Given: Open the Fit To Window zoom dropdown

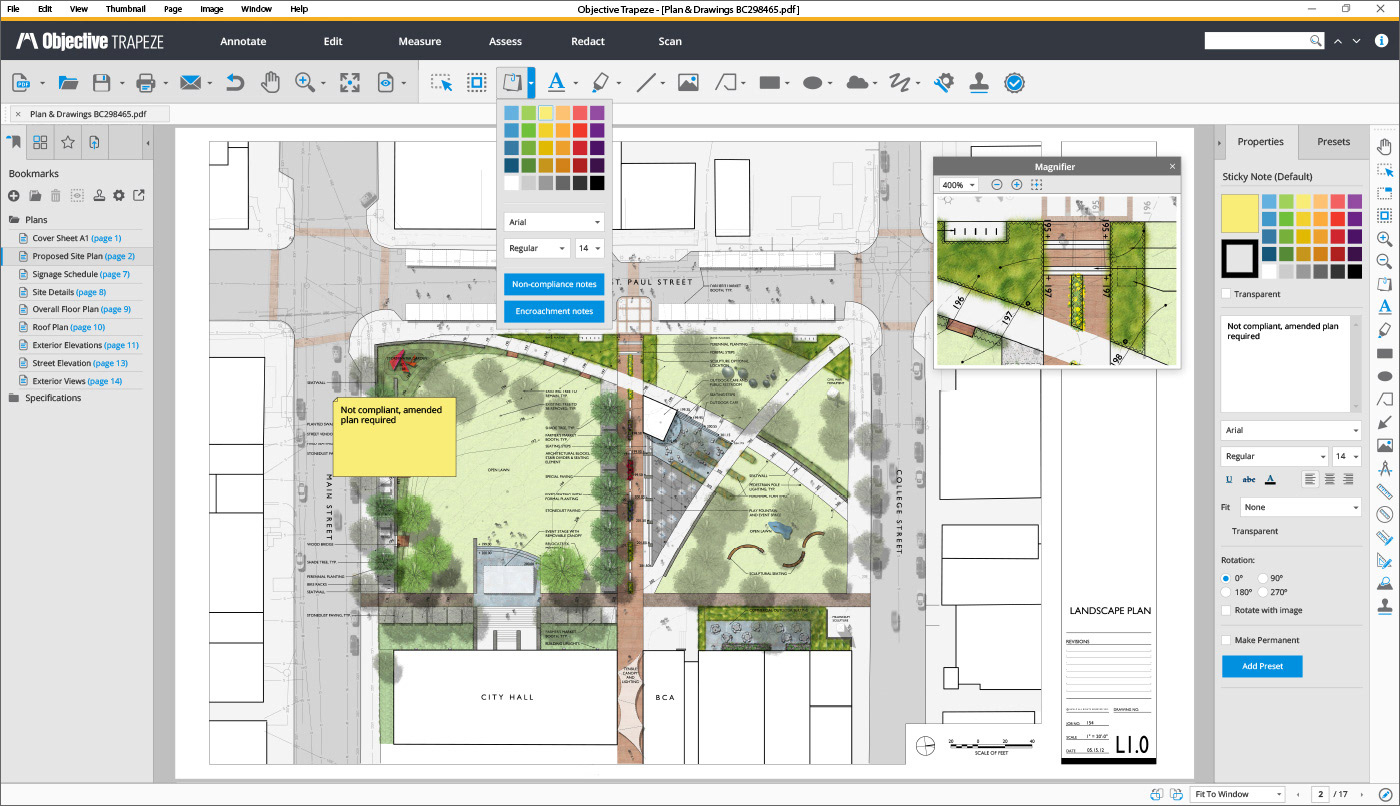Looking at the screenshot, I should pyautogui.click(x=1238, y=794).
